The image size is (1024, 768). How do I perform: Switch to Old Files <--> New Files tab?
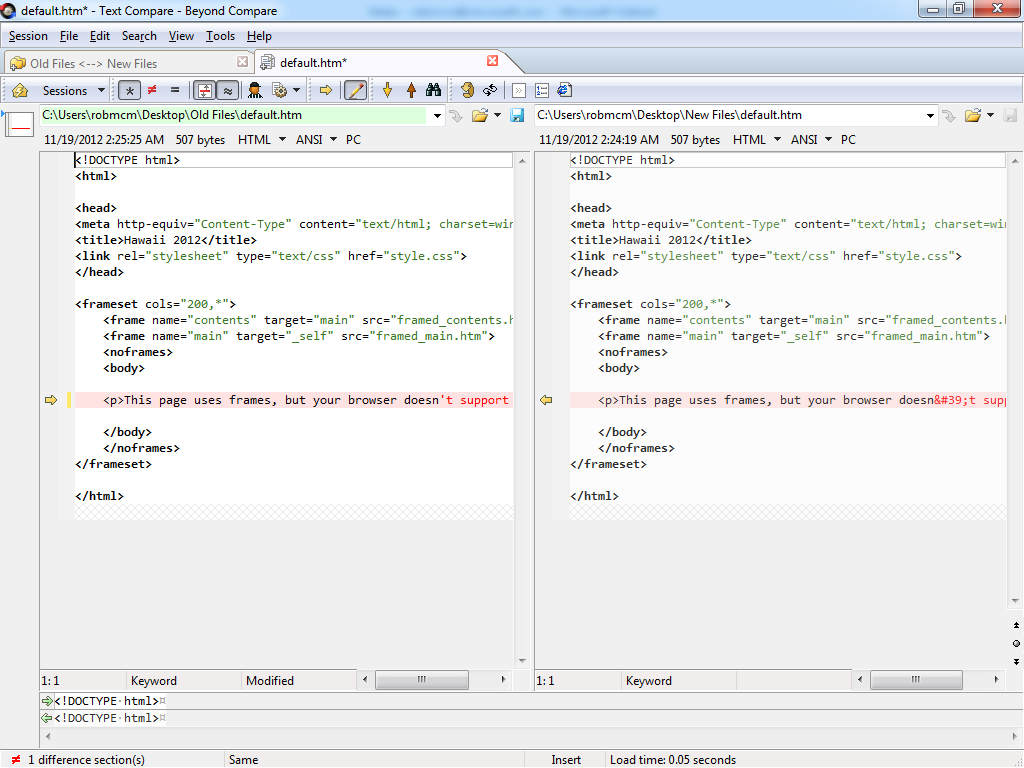(93, 63)
